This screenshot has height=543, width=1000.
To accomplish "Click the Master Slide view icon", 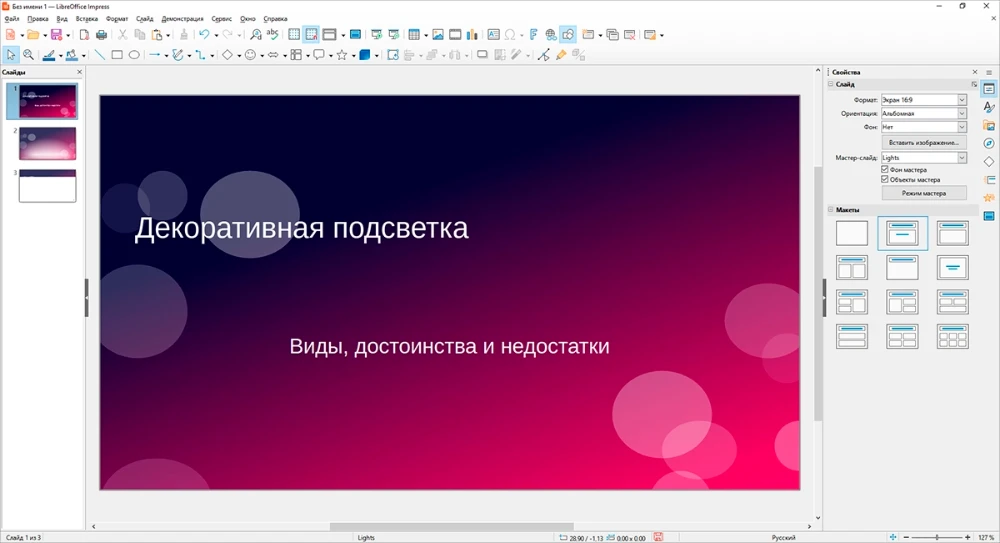I will tap(355, 34).
